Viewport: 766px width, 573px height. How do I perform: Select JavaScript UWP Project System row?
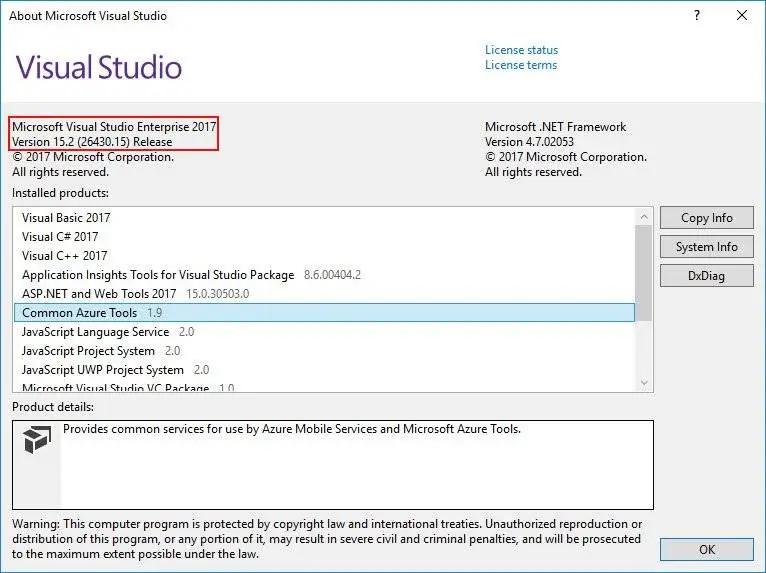[x=324, y=370]
